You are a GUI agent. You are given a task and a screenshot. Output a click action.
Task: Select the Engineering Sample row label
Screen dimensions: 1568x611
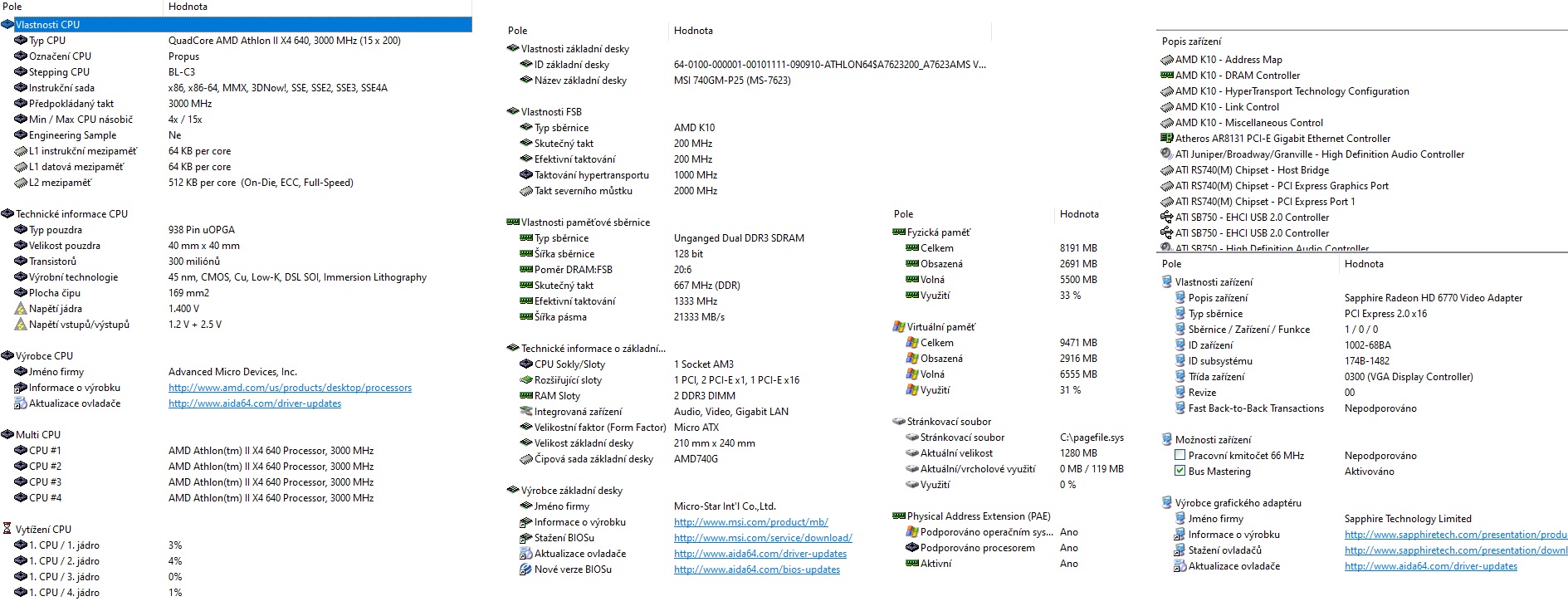(72, 135)
